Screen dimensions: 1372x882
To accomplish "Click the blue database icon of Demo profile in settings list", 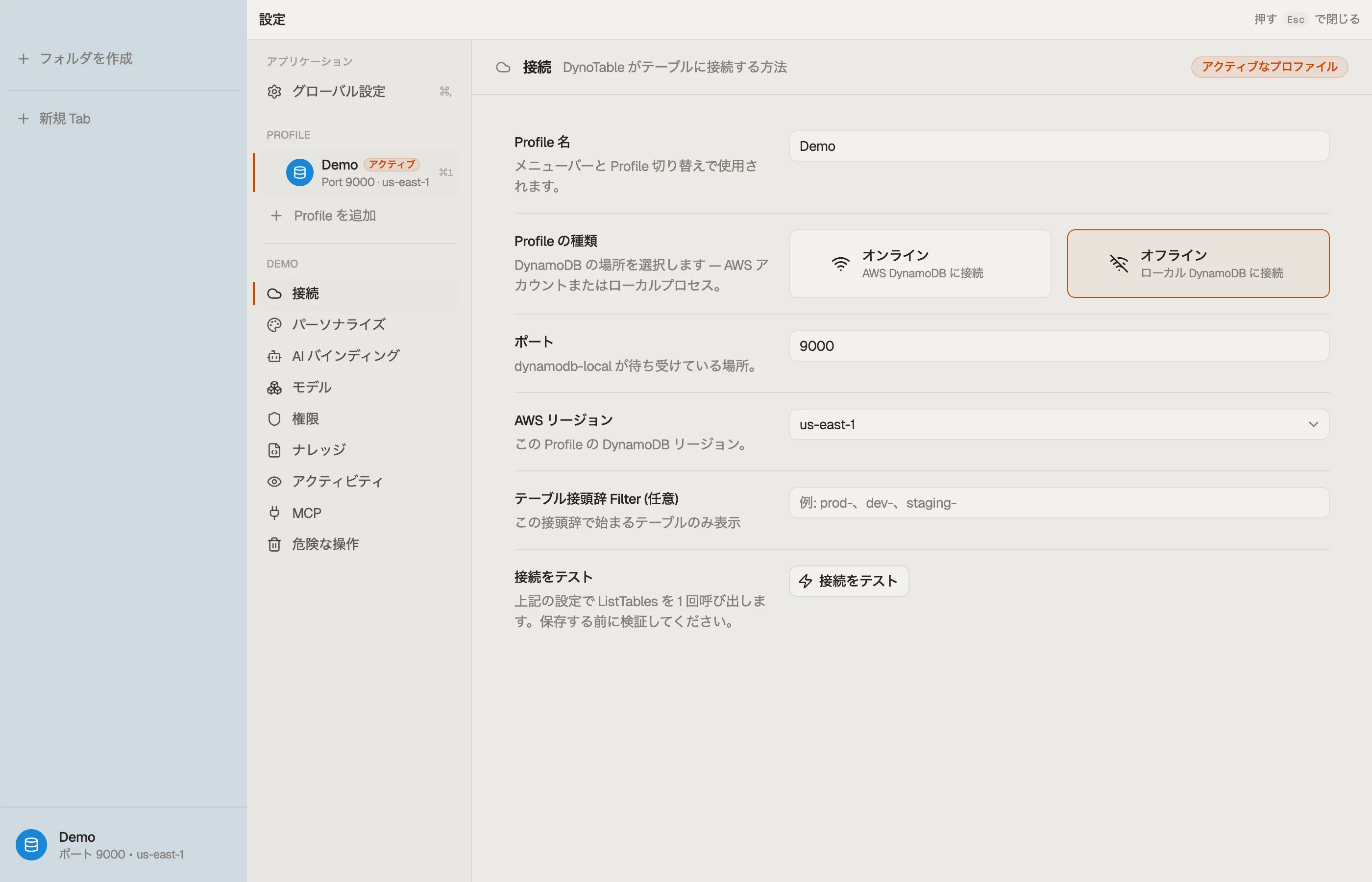I will point(299,172).
